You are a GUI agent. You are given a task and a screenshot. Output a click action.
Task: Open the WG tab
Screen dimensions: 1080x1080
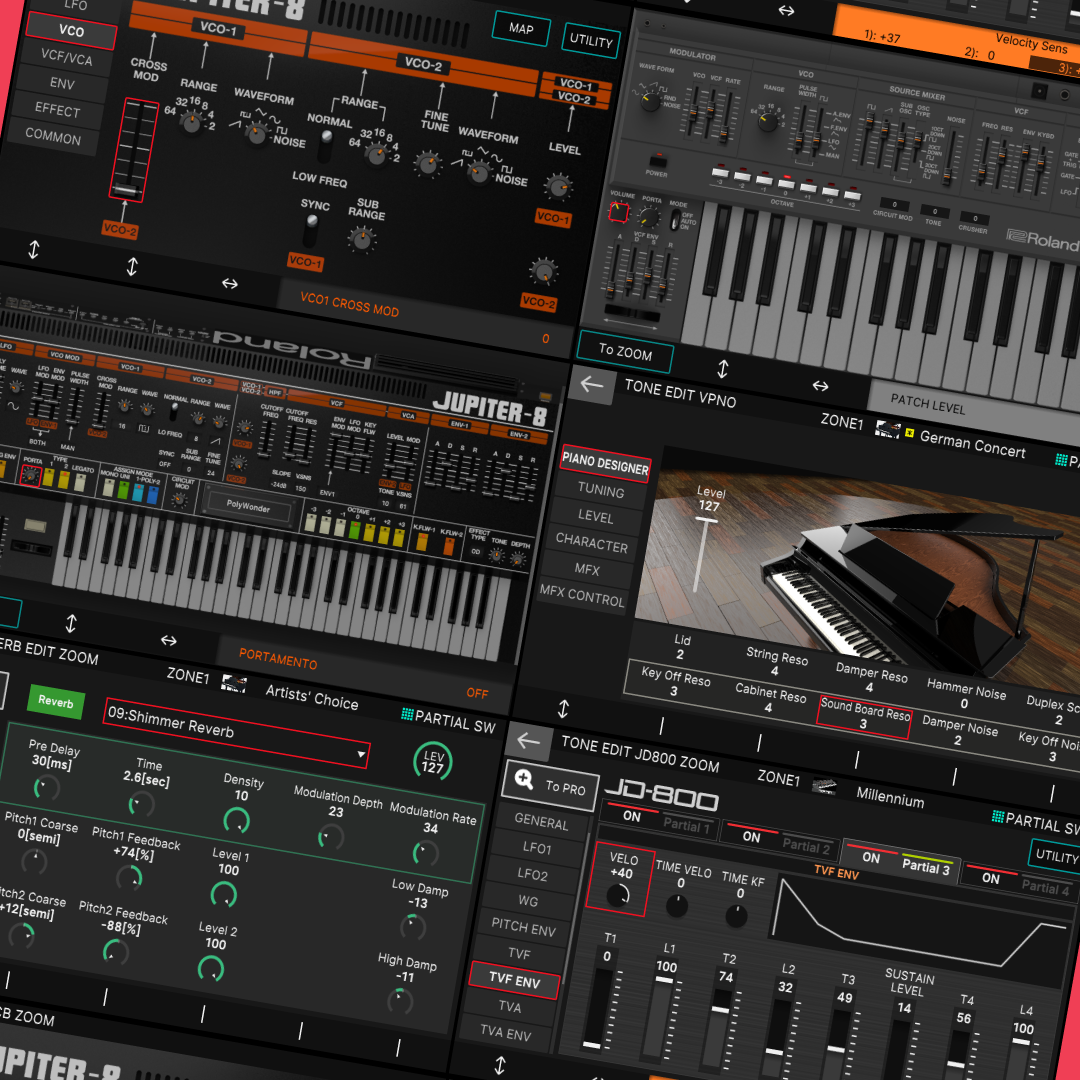(528, 901)
